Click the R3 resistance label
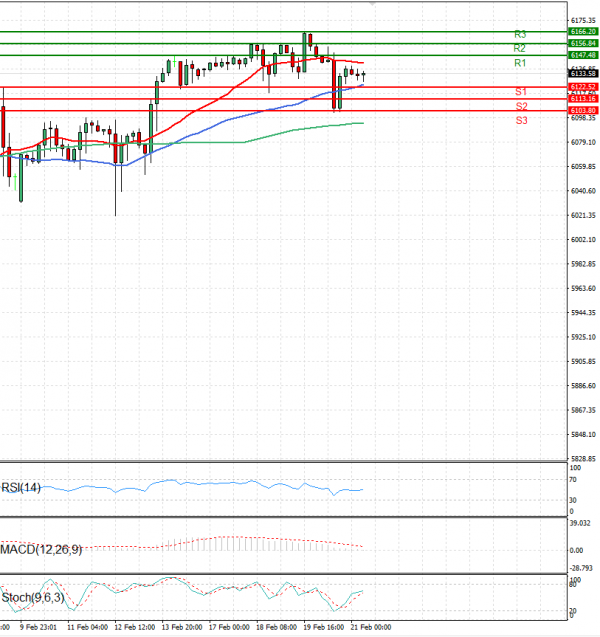 pos(520,35)
